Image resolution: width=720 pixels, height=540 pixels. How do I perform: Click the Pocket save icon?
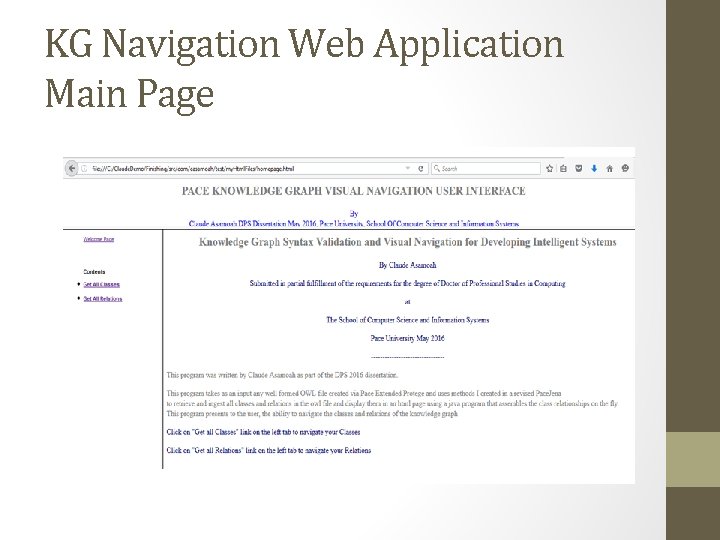(579, 169)
